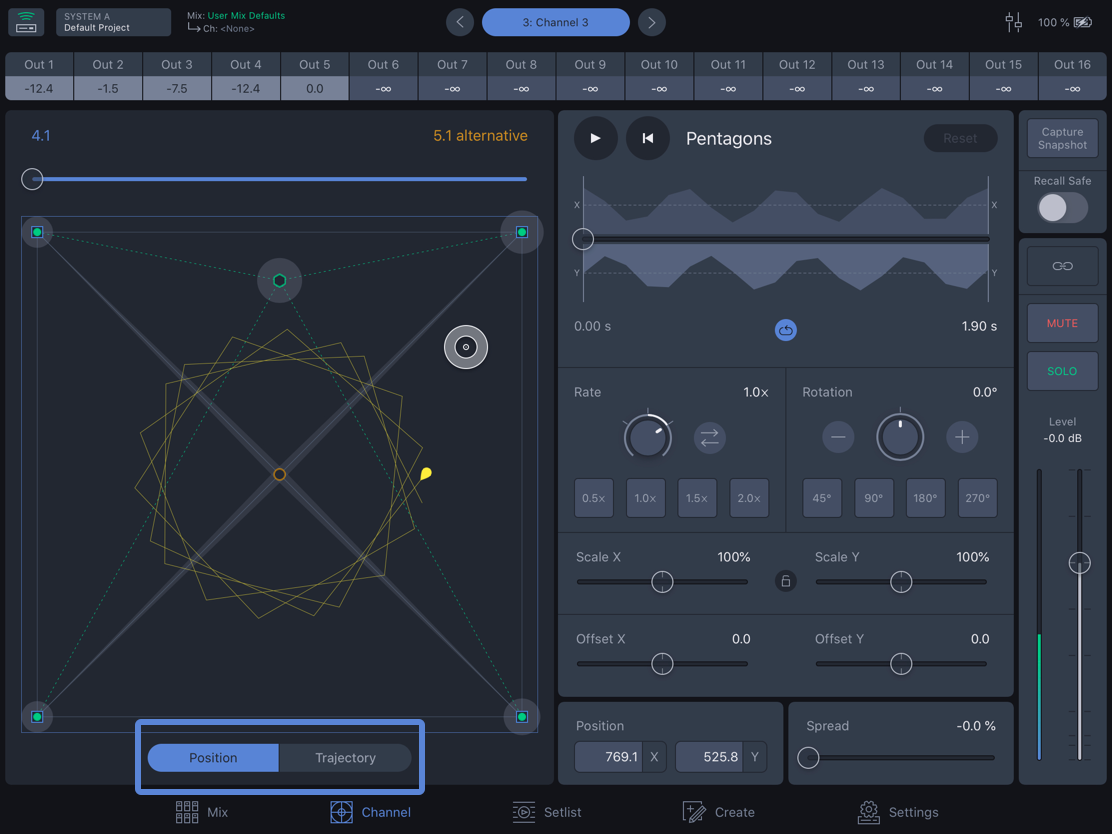Screen dimensions: 1112x834
Task: Switch to Trajectory mode
Action: click(x=345, y=757)
